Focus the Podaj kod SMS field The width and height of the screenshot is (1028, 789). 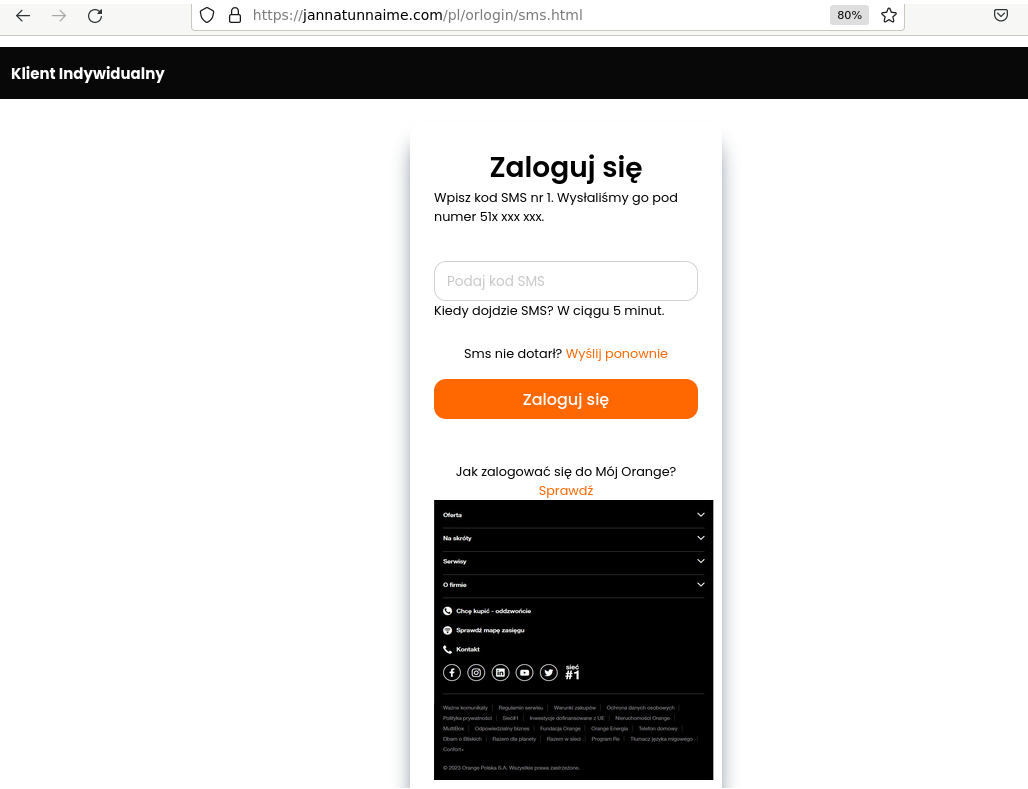coord(565,281)
